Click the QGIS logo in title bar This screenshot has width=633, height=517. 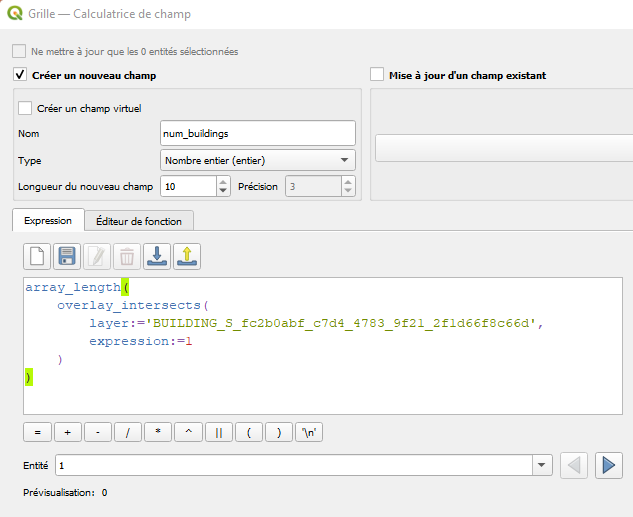click(x=14, y=14)
